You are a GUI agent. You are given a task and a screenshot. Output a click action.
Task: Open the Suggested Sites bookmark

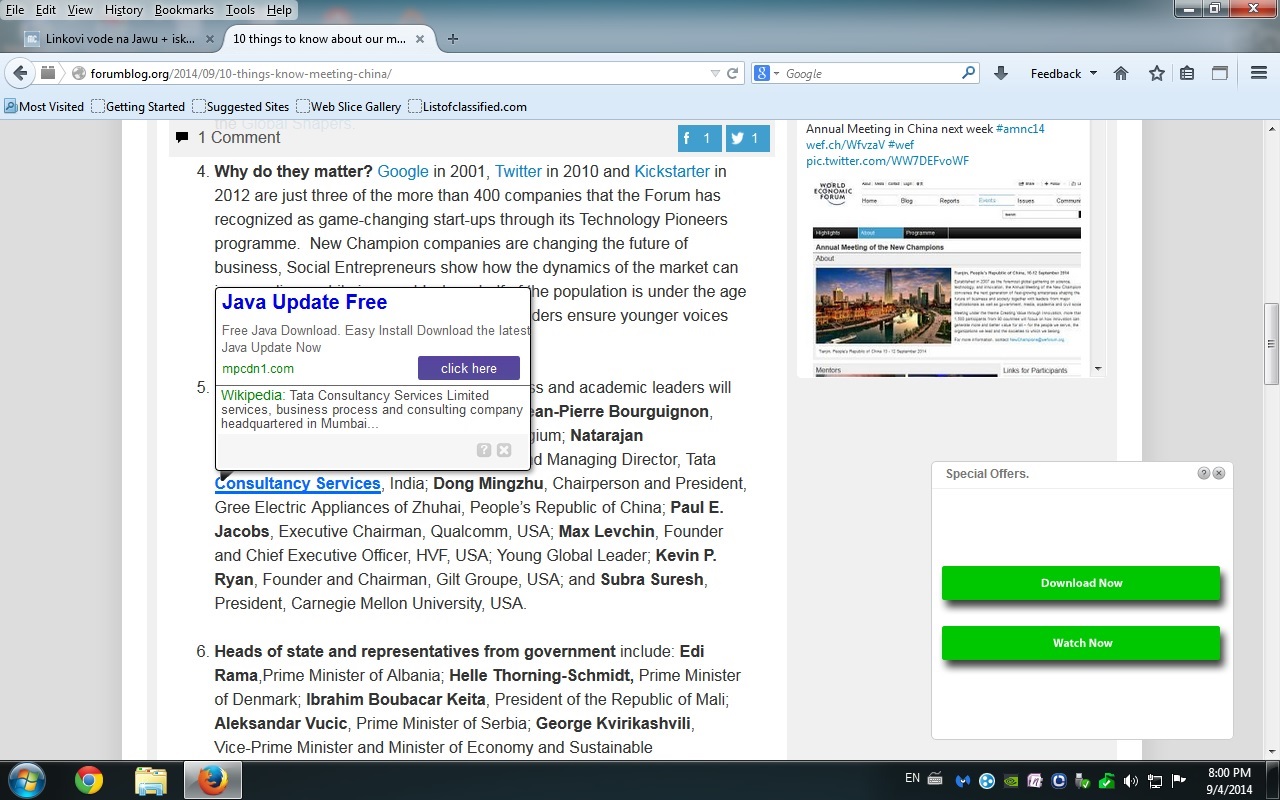point(241,106)
